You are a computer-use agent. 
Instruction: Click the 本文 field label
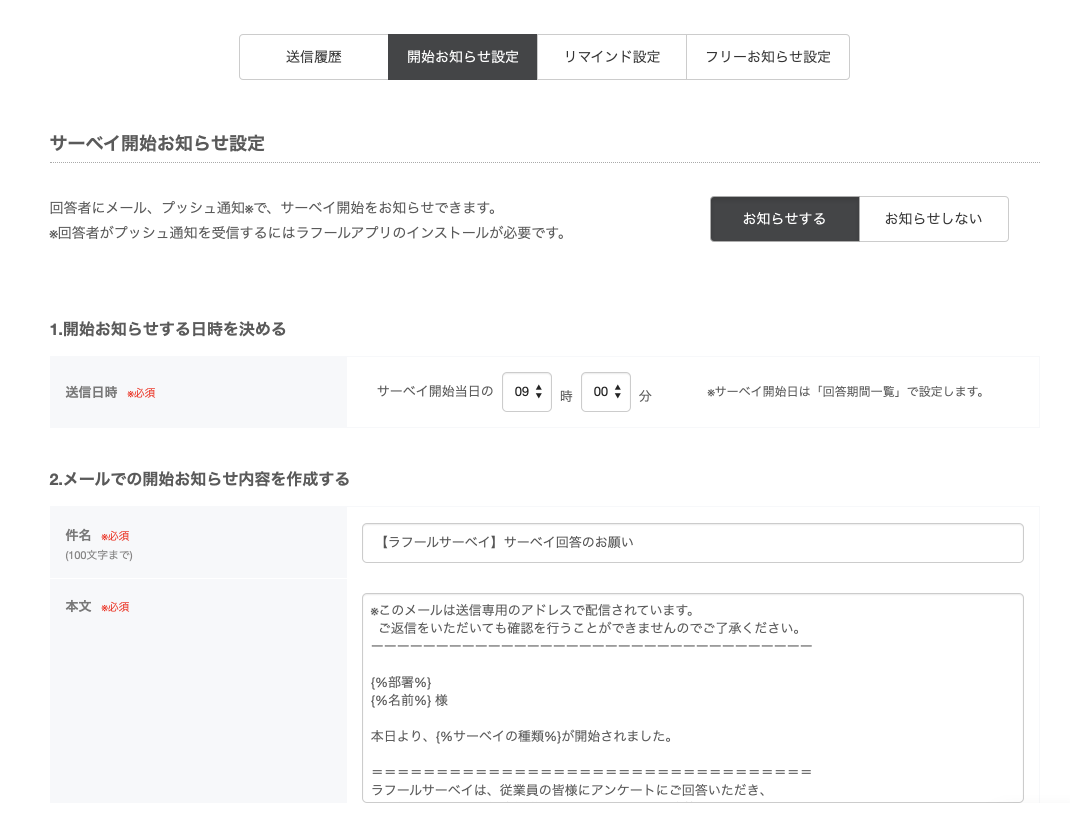pyautogui.click(x=78, y=606)
